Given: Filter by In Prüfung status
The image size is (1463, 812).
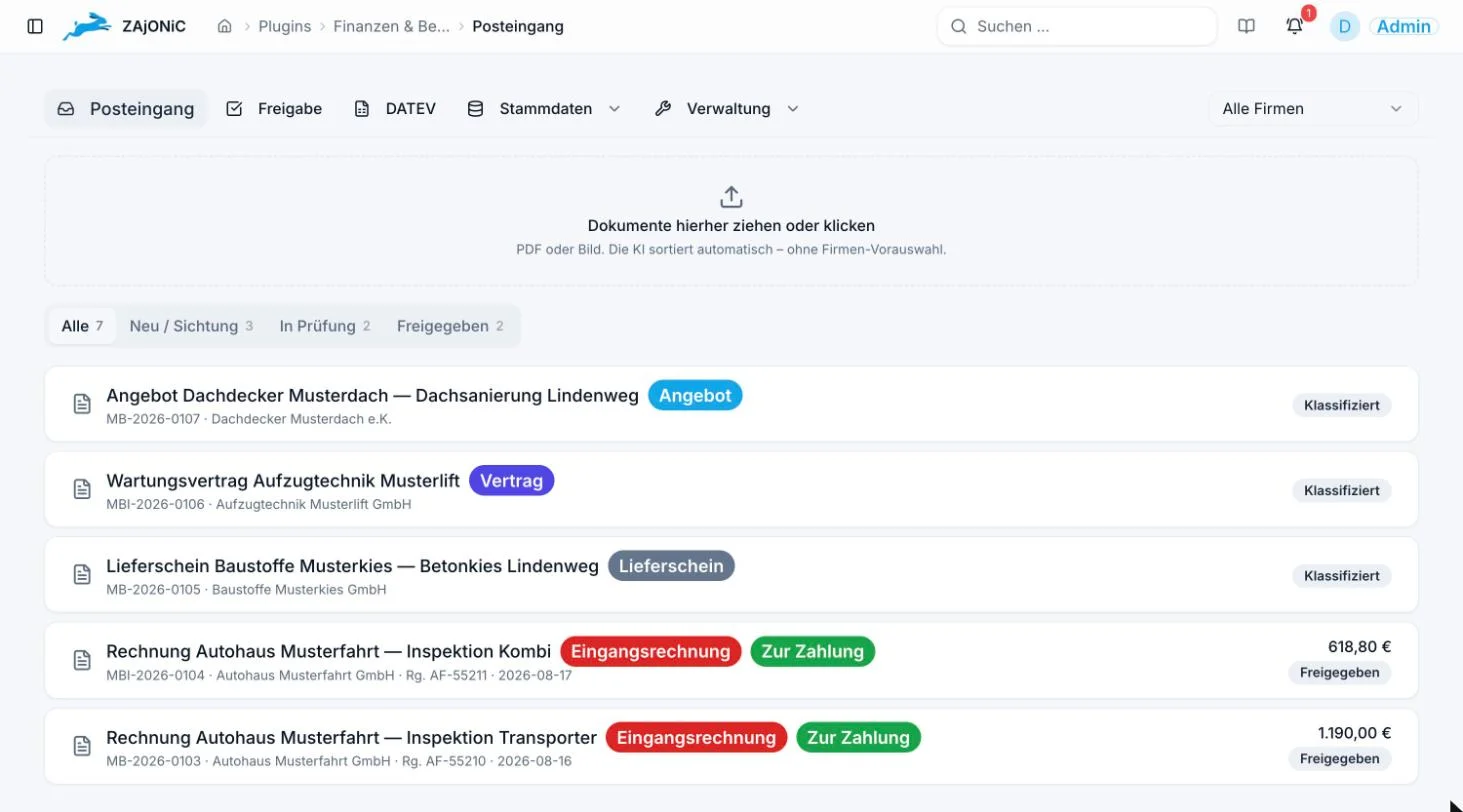Looking at the screenshot, I should click(325, 326).
